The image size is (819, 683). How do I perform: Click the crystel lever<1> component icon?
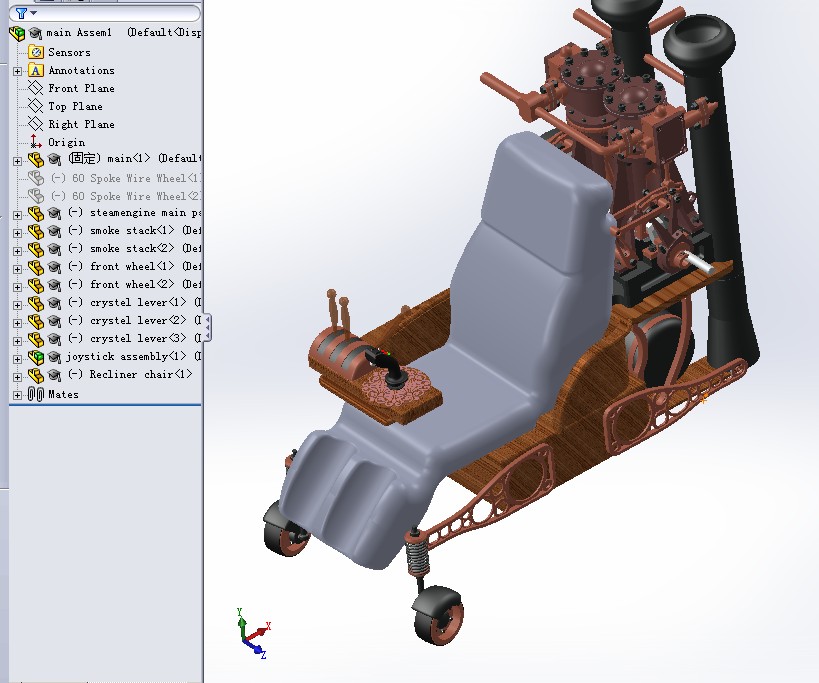point(36,303)
